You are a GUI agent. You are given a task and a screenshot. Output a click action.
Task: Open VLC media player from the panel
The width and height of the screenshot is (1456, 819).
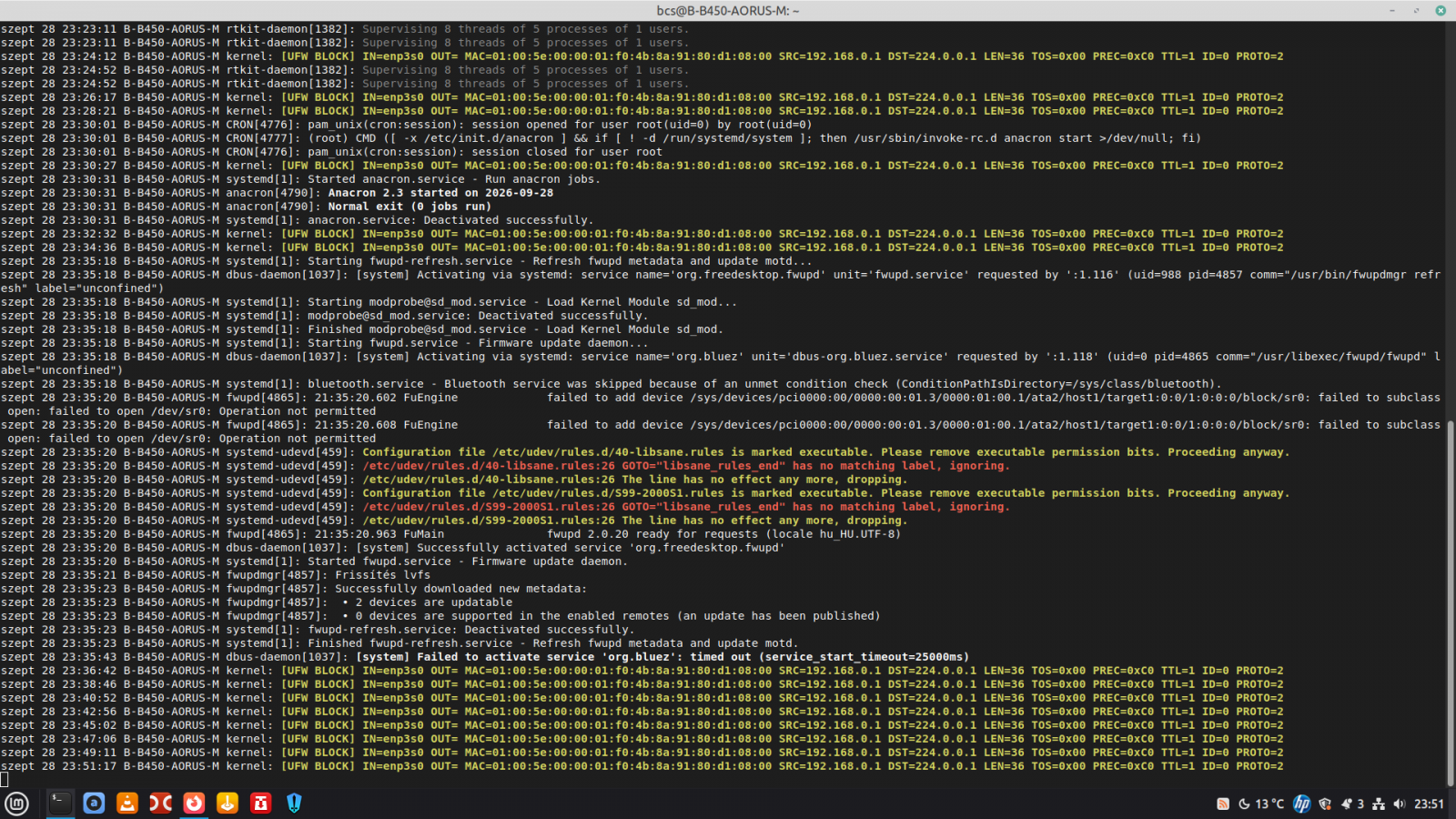tap(127, 803)
